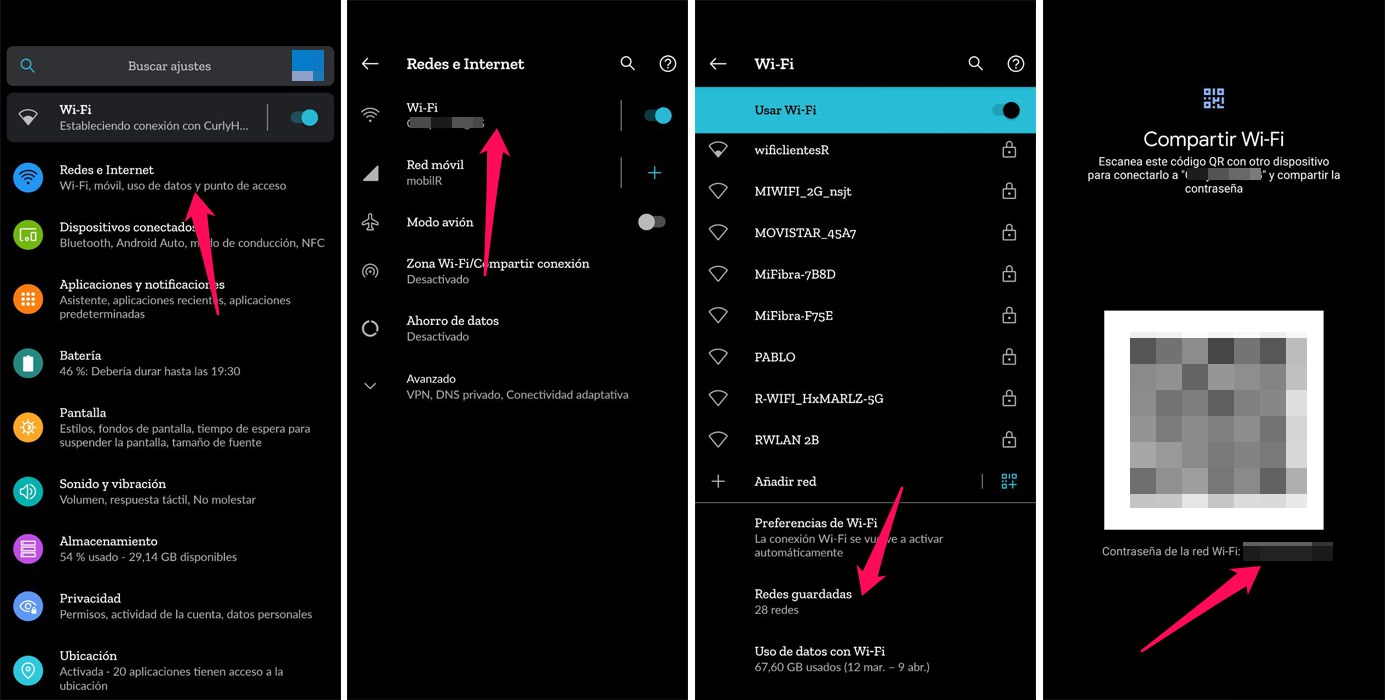Click the Buscar ajustes search field
The height and width of the screenshot is (700, 1385).
click(169, 66)
